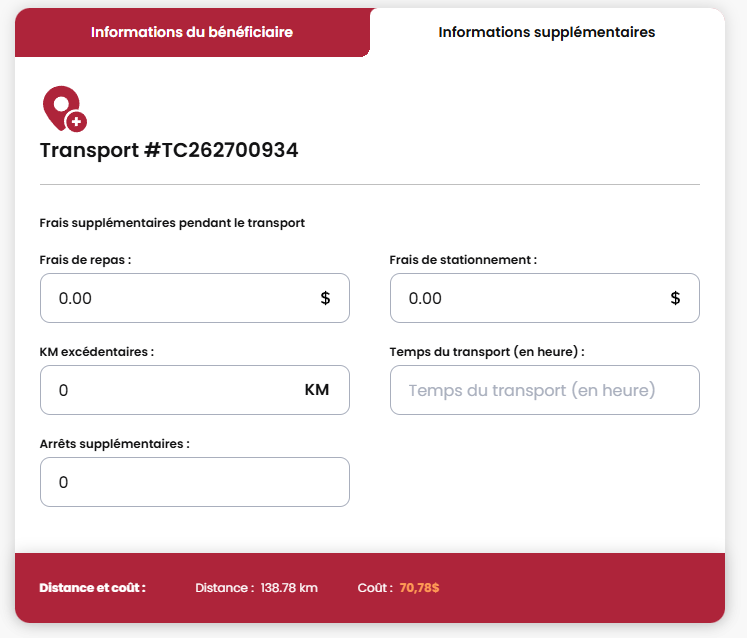747x638 pixels.
Task: Focus the Frais de repas amount input
Action: [175, 298]
